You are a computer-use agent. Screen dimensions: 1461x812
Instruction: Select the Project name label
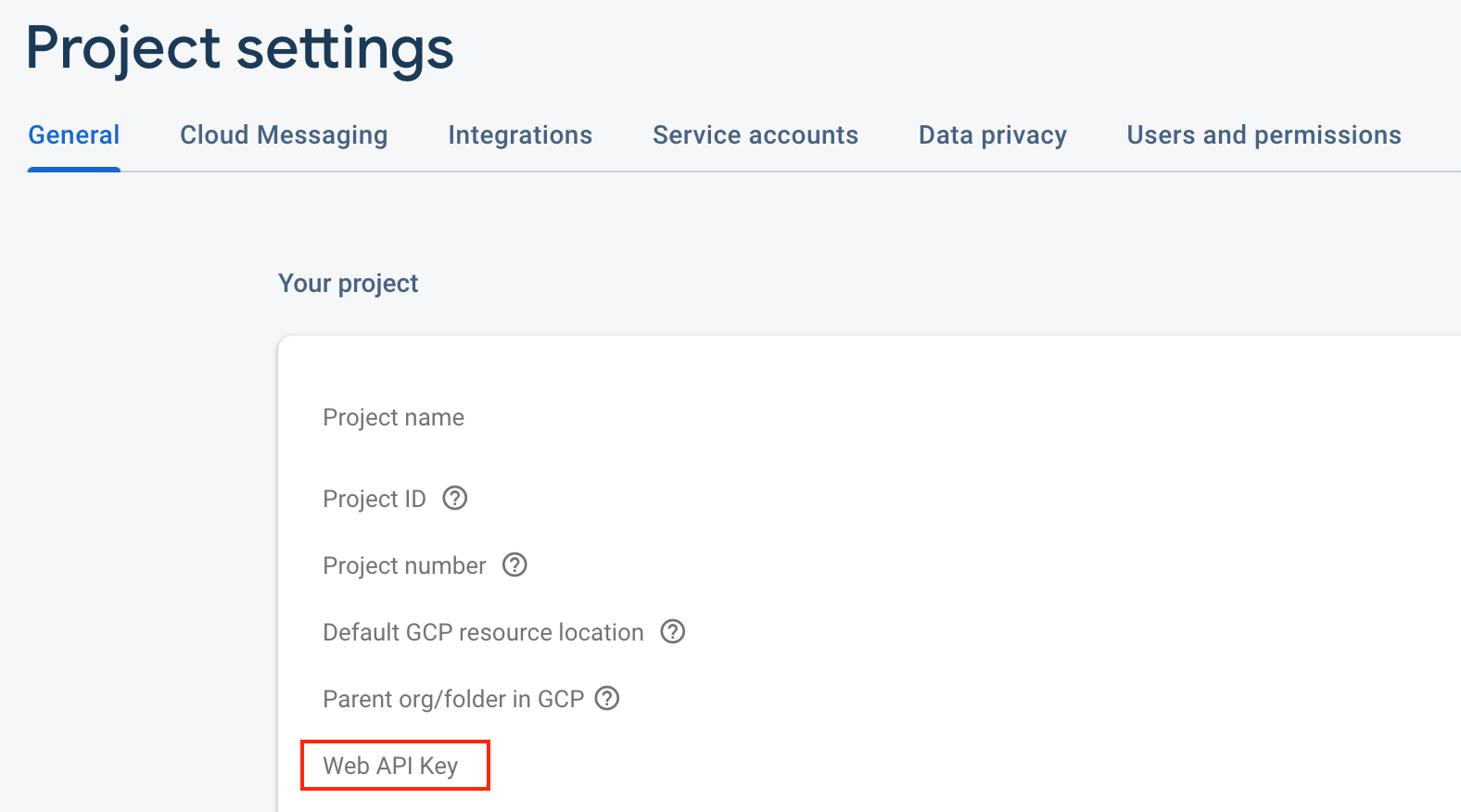pos(393,418)
